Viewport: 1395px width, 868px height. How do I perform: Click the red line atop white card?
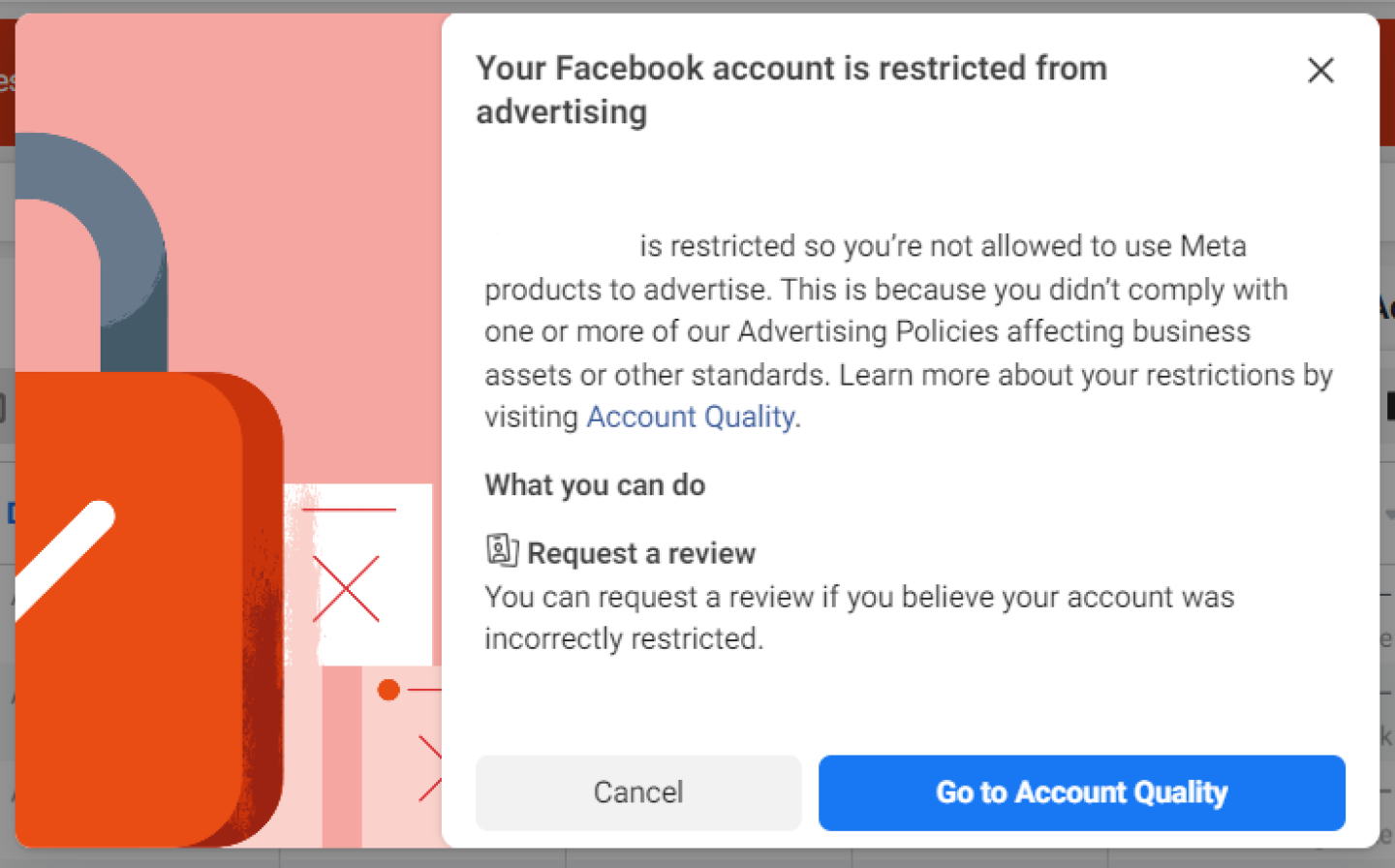click(x=349, y=509)
